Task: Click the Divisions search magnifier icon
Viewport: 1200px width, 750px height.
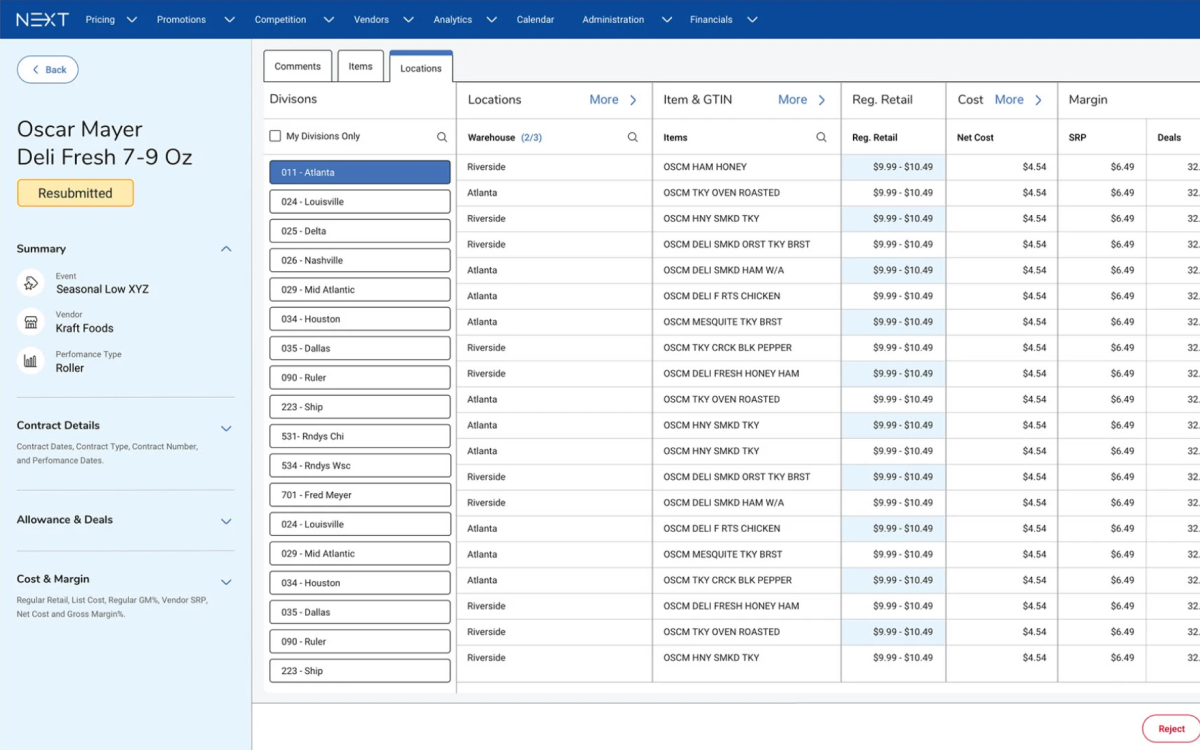Action: coord(442,137)
